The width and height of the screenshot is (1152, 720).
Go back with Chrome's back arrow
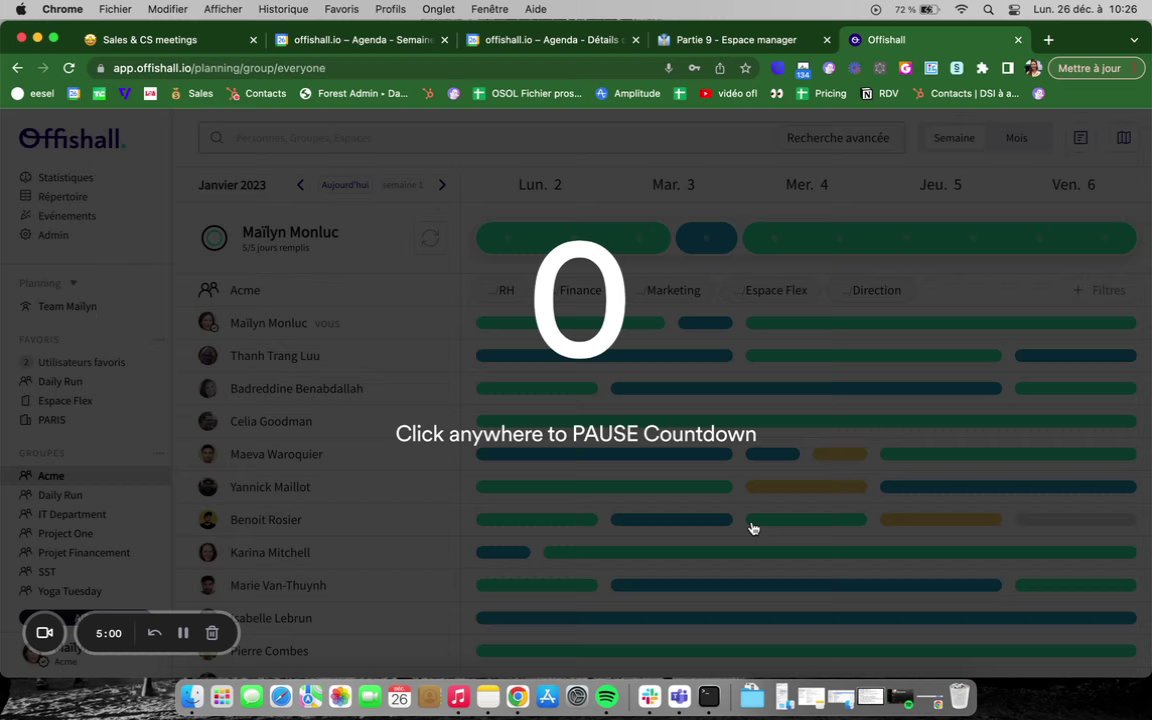pos(18,68)
